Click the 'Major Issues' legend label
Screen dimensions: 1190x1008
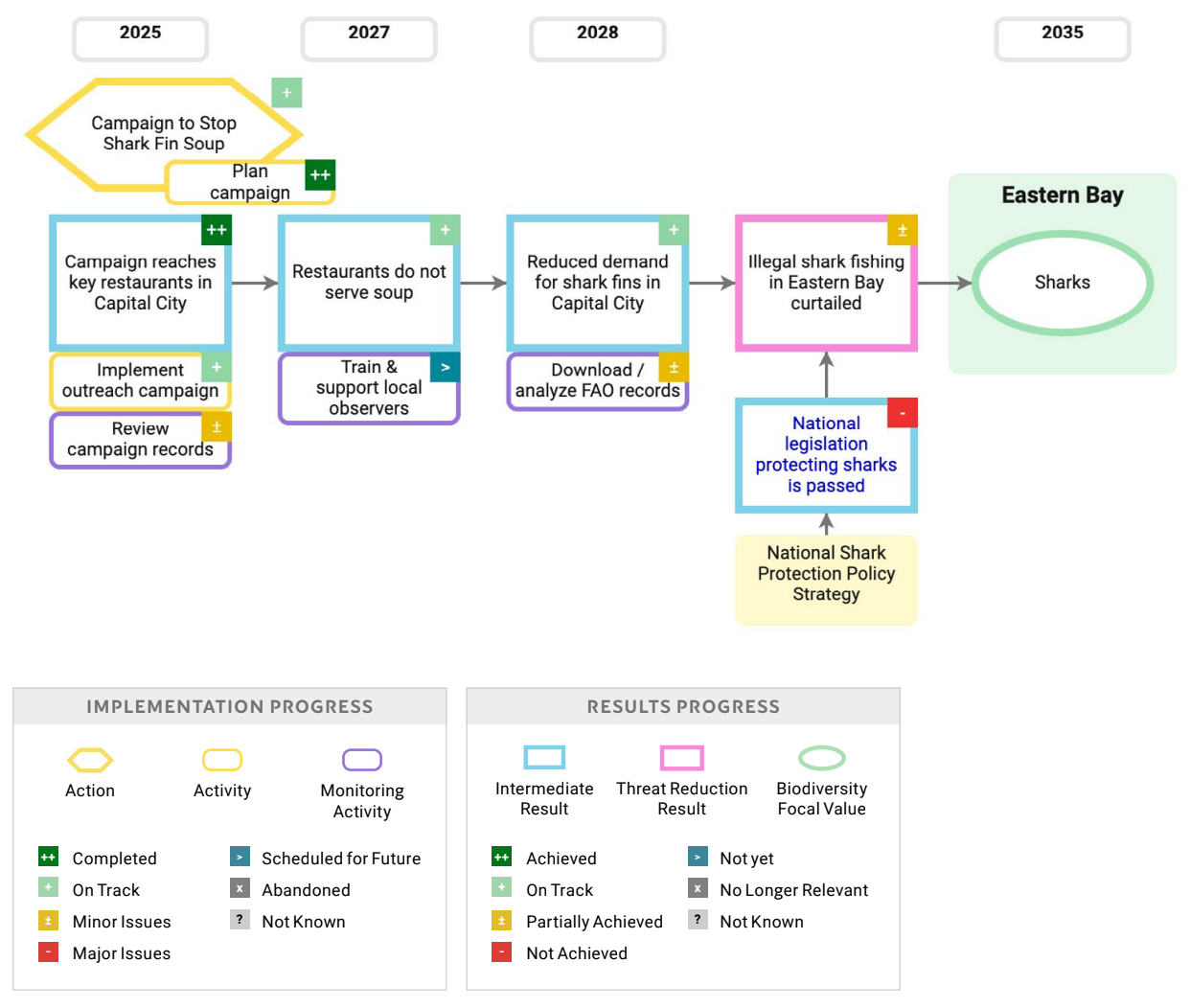coord(122,953)
